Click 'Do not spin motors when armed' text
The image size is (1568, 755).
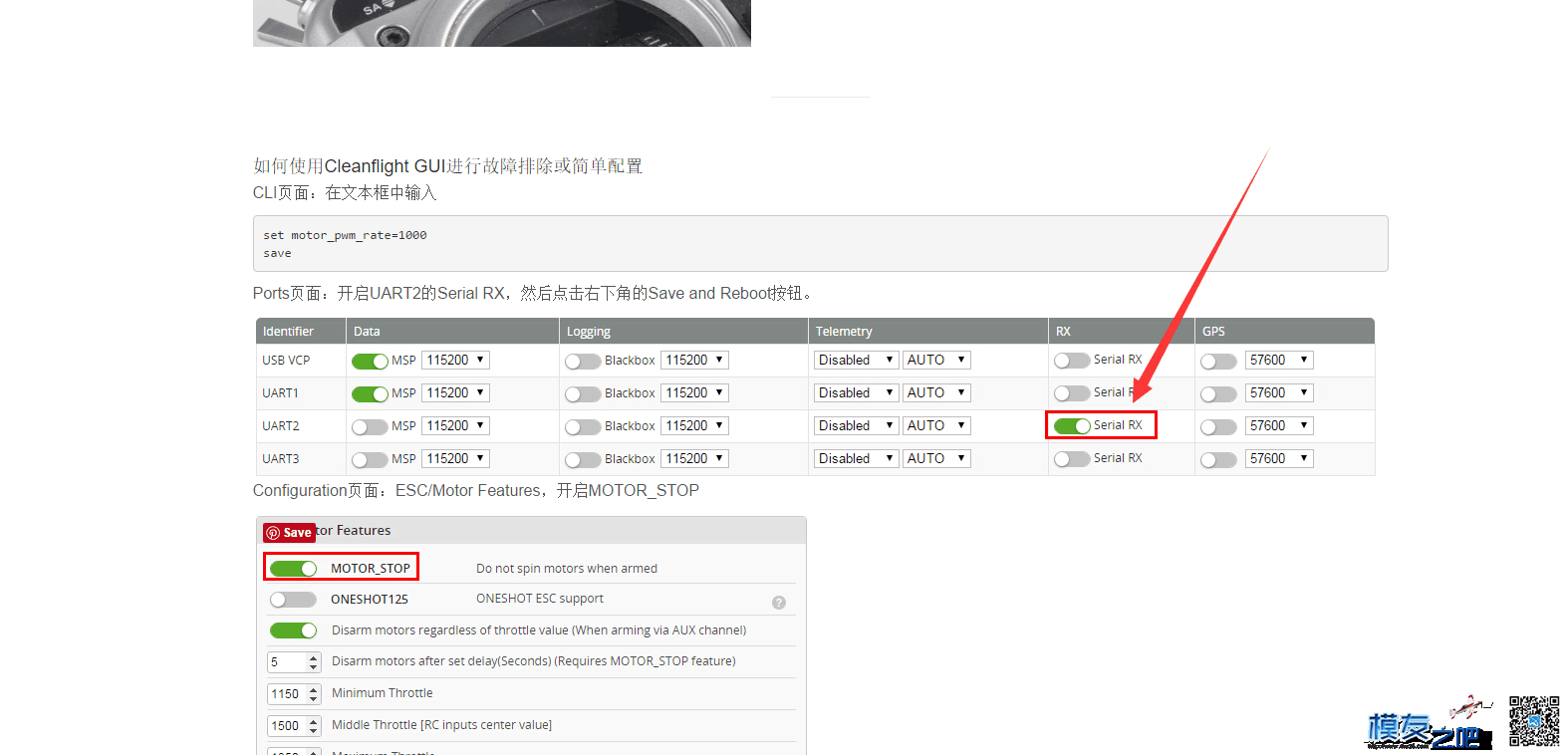pyautogui.click(x=567, y=569)
